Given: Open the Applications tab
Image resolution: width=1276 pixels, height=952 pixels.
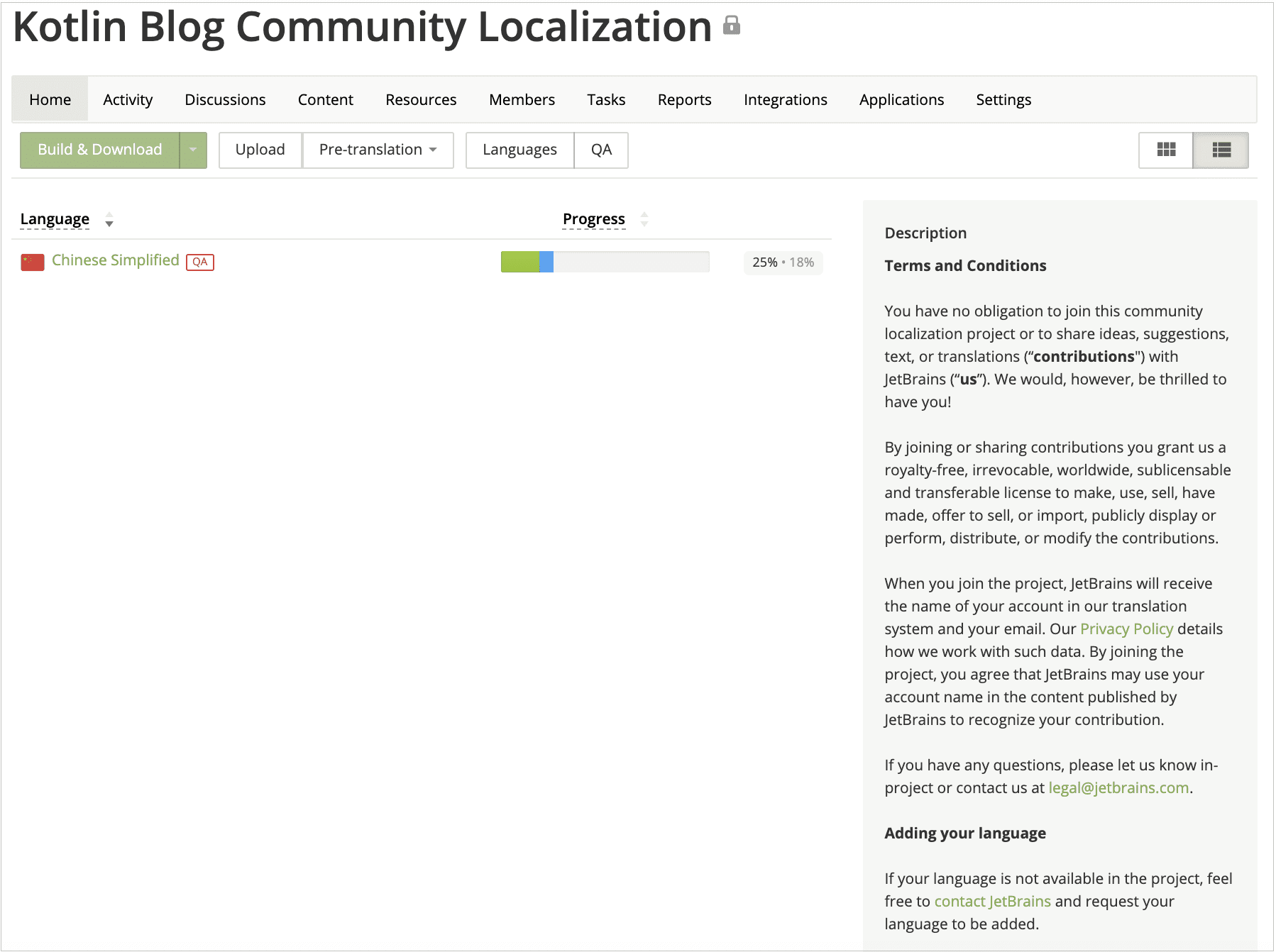Looking at the screenshot, I should [901, 99].
